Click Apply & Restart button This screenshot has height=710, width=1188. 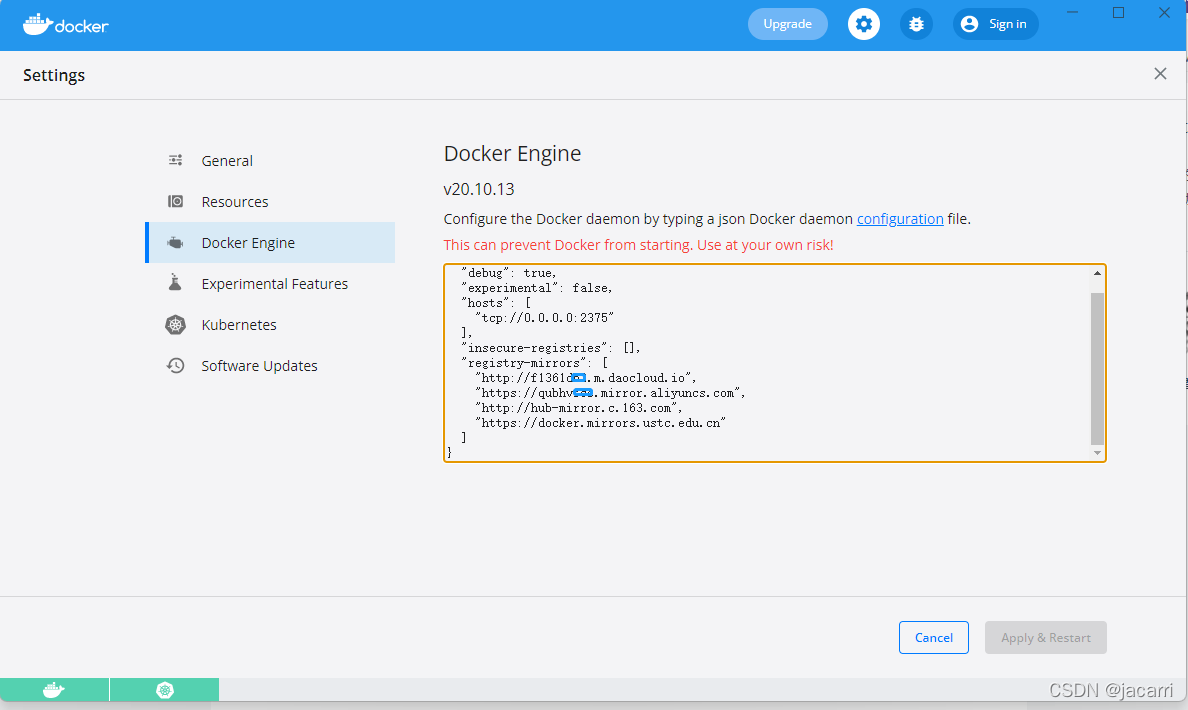pyautogui.click(x=1046, y=637)
